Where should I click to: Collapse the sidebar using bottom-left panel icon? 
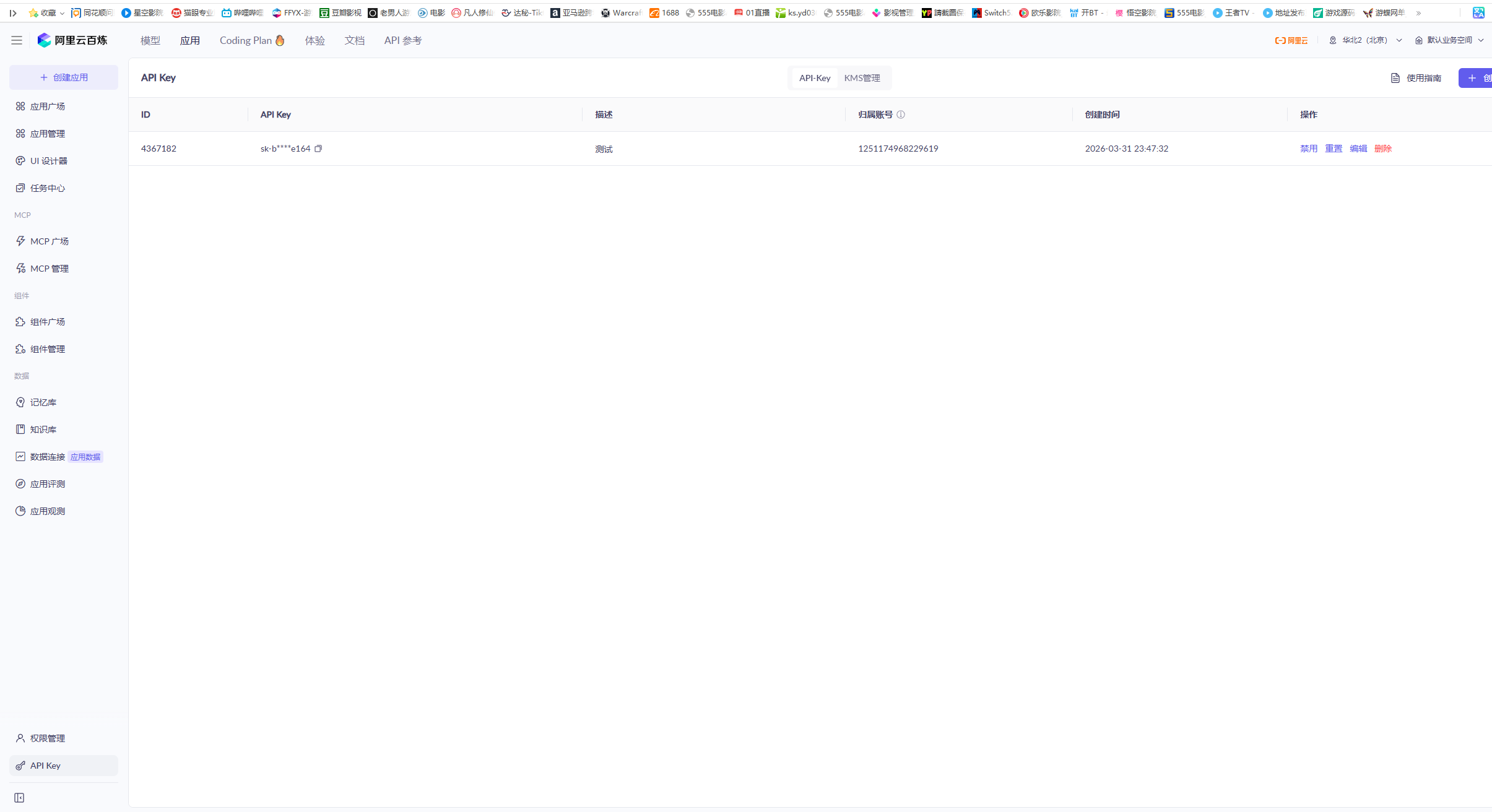click(19, 798)
